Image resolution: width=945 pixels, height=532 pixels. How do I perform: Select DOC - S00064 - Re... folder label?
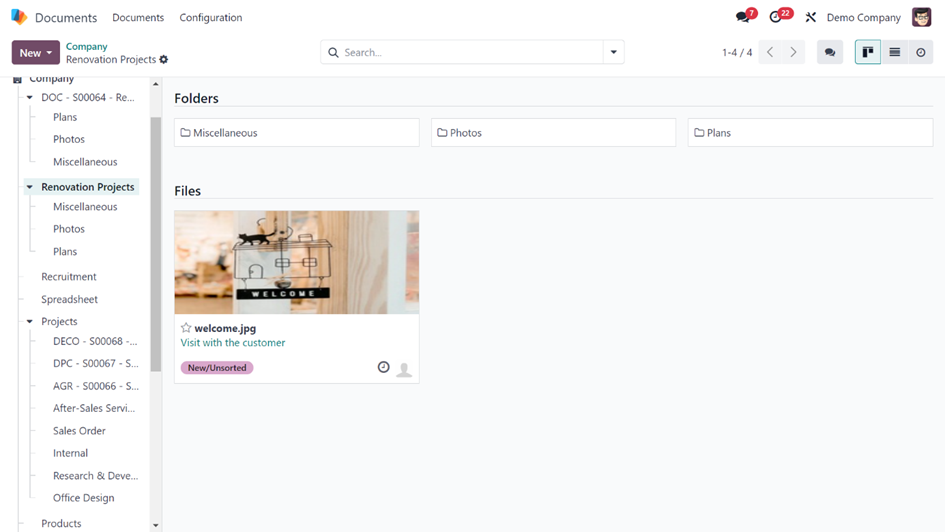87,97
